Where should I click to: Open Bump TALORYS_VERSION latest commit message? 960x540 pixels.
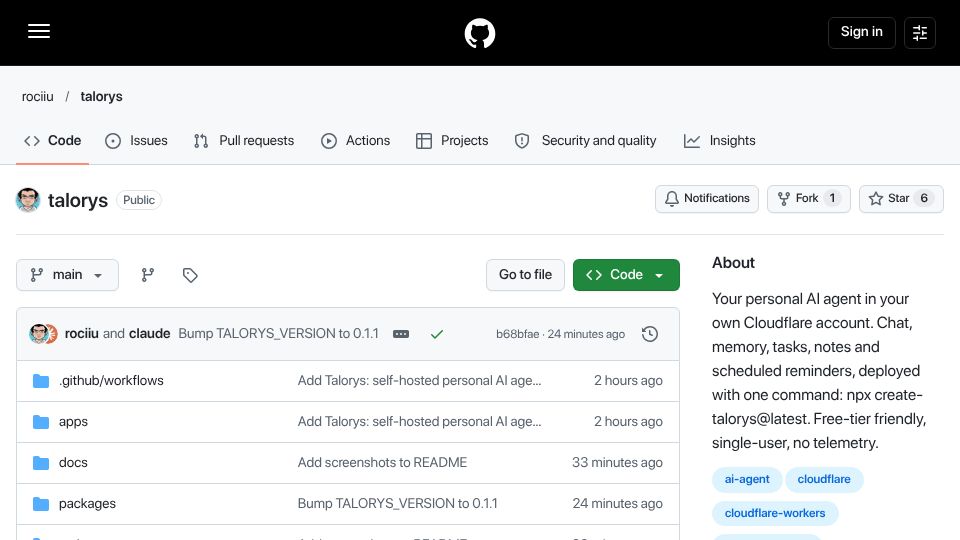click(x=279, y=334)
